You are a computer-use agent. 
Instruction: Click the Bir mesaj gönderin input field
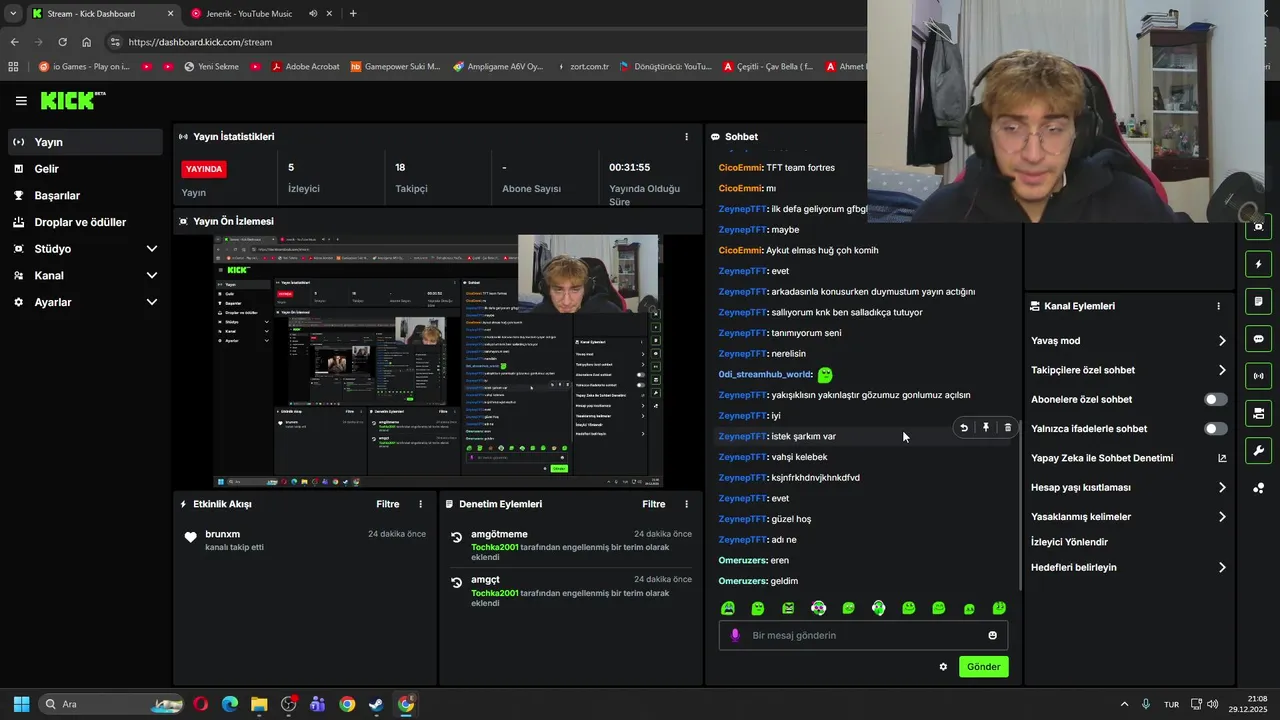pyautogui.click(x=863, y=635)
